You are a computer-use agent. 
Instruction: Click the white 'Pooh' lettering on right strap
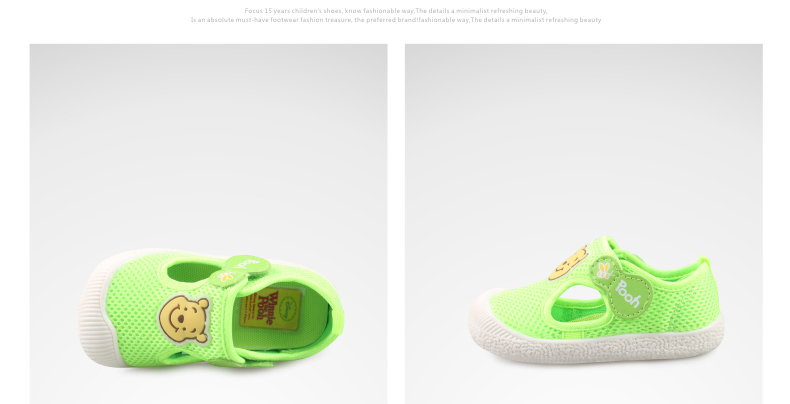(628, 295)
